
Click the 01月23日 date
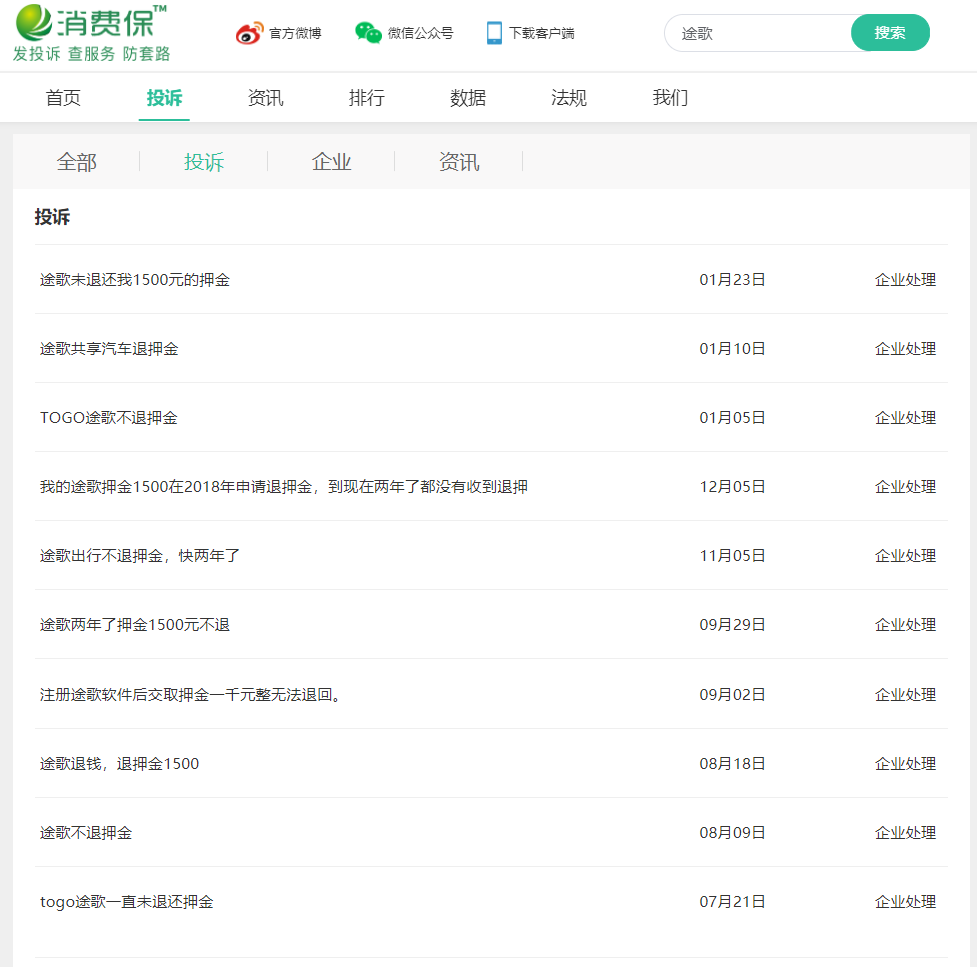tap(732, 280)
